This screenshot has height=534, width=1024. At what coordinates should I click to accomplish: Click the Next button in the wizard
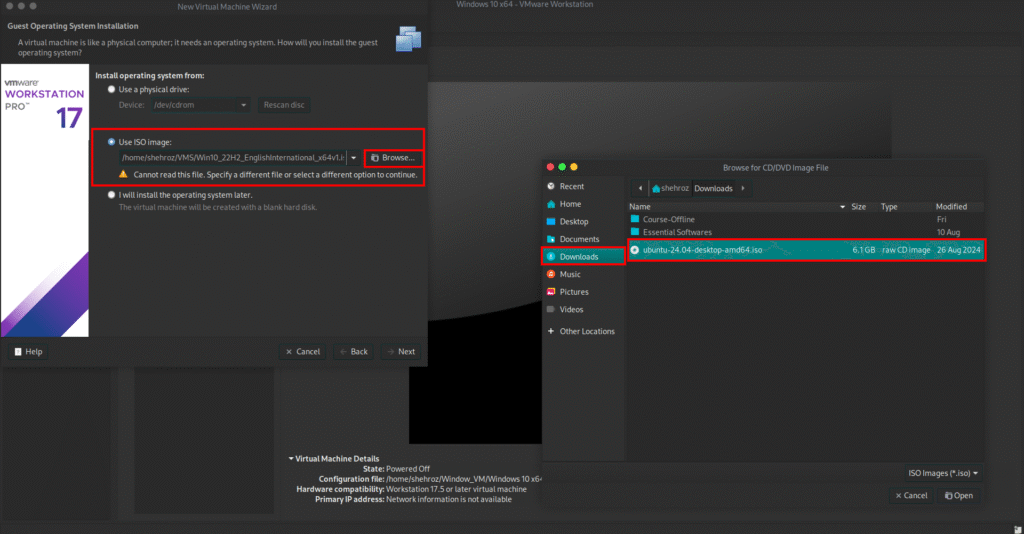coord(401,351)
